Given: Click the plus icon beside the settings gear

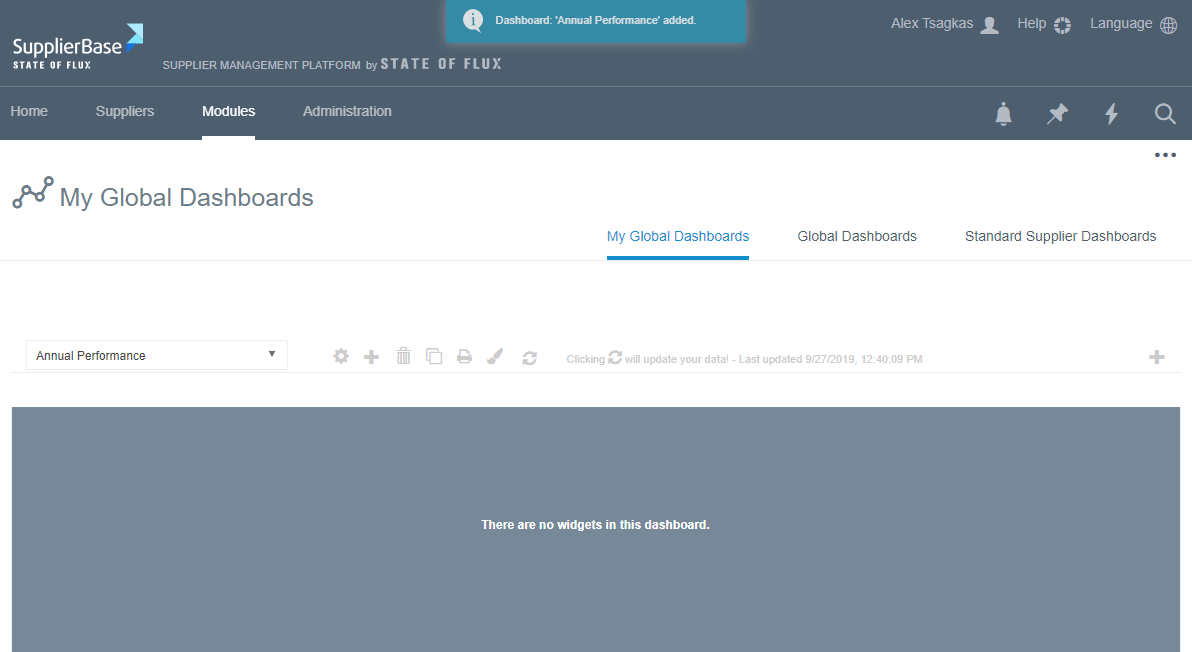Looking at the screenshot, I should click(371, 356).
